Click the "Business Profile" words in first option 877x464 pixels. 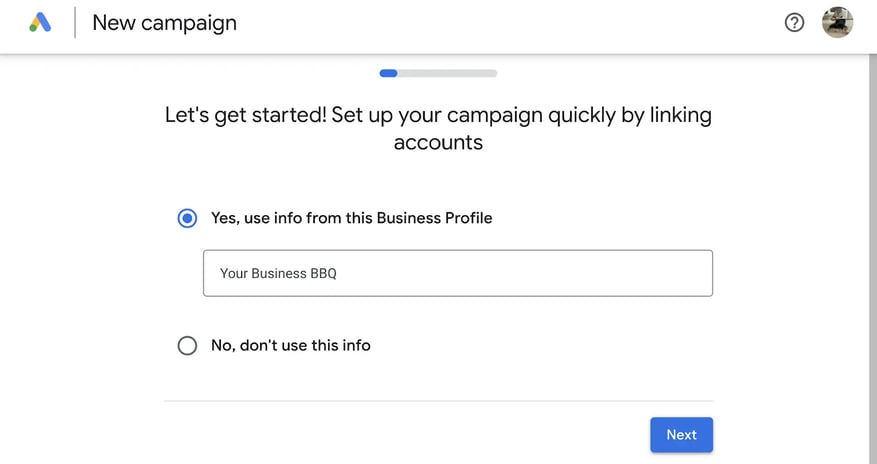coord(435,218)
